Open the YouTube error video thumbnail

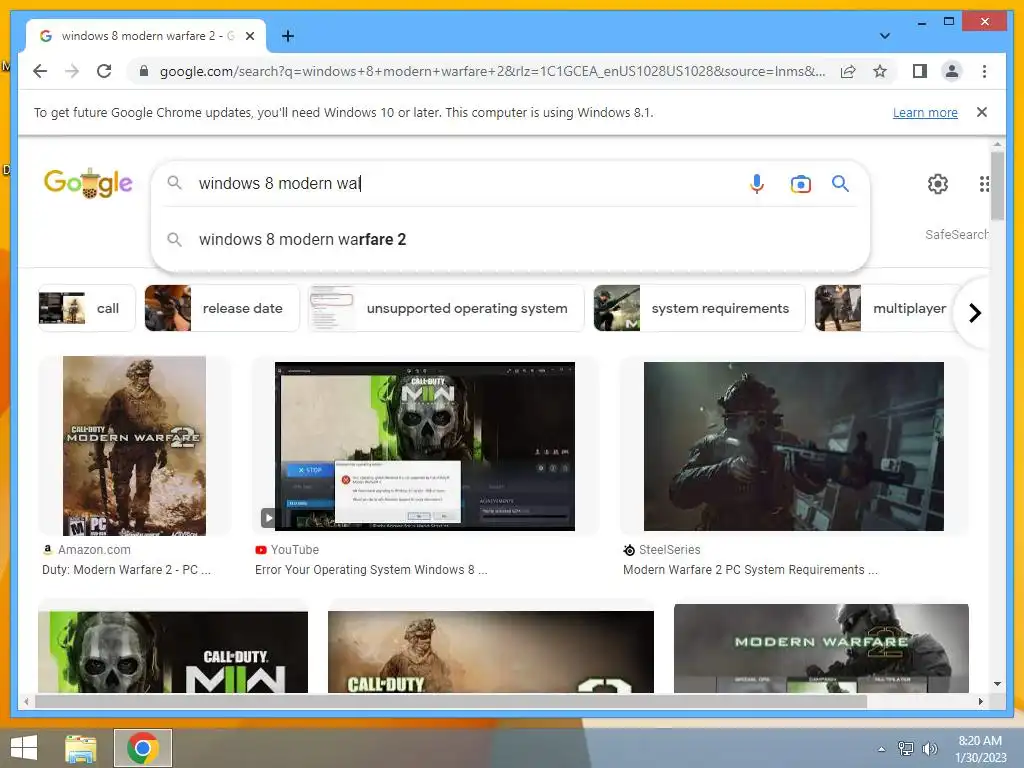click(424, 446)
